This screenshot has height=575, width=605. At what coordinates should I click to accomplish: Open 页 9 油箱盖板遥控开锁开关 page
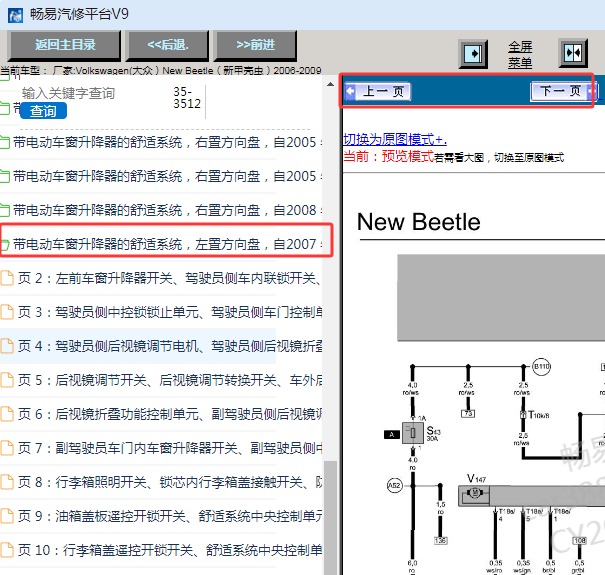[x=161, y=516]
